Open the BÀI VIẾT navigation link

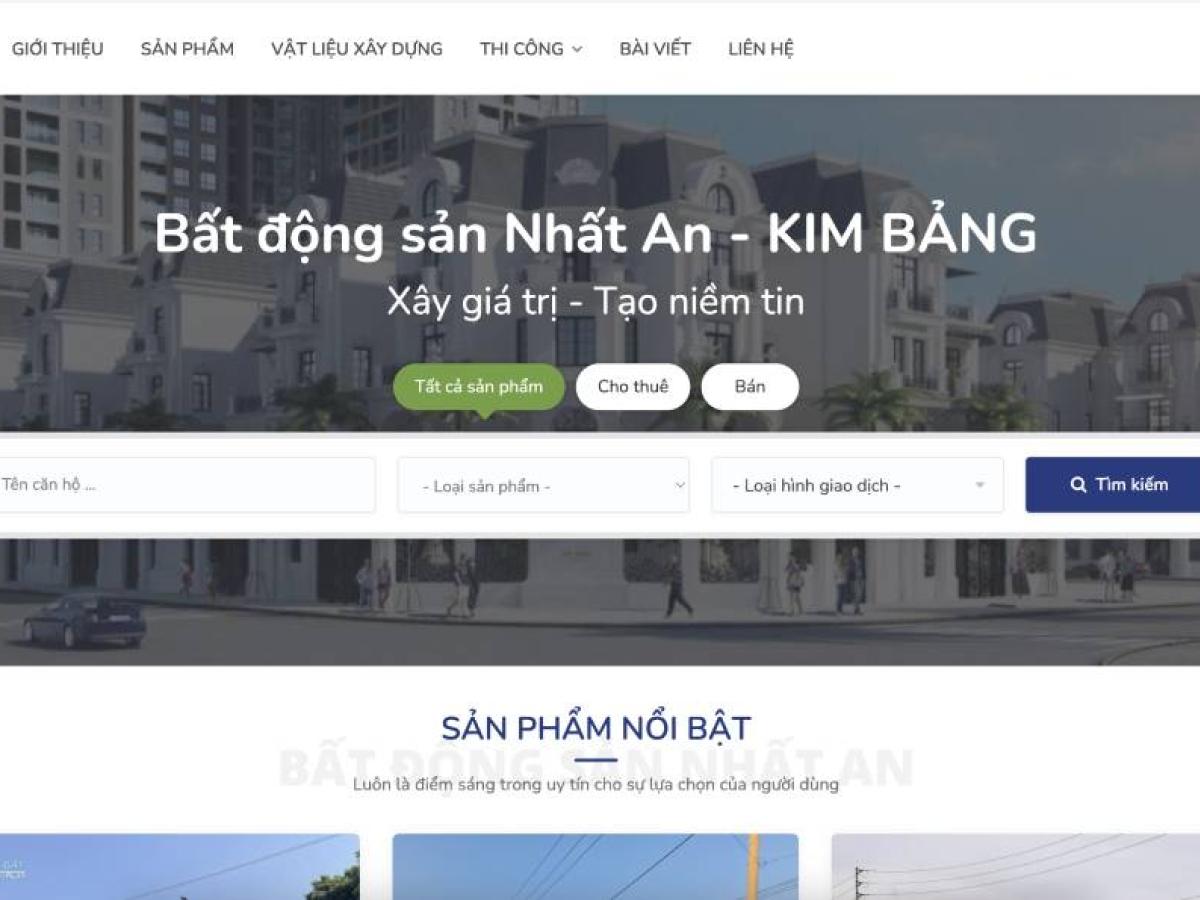pyautogui.click(x=655, y=48)
